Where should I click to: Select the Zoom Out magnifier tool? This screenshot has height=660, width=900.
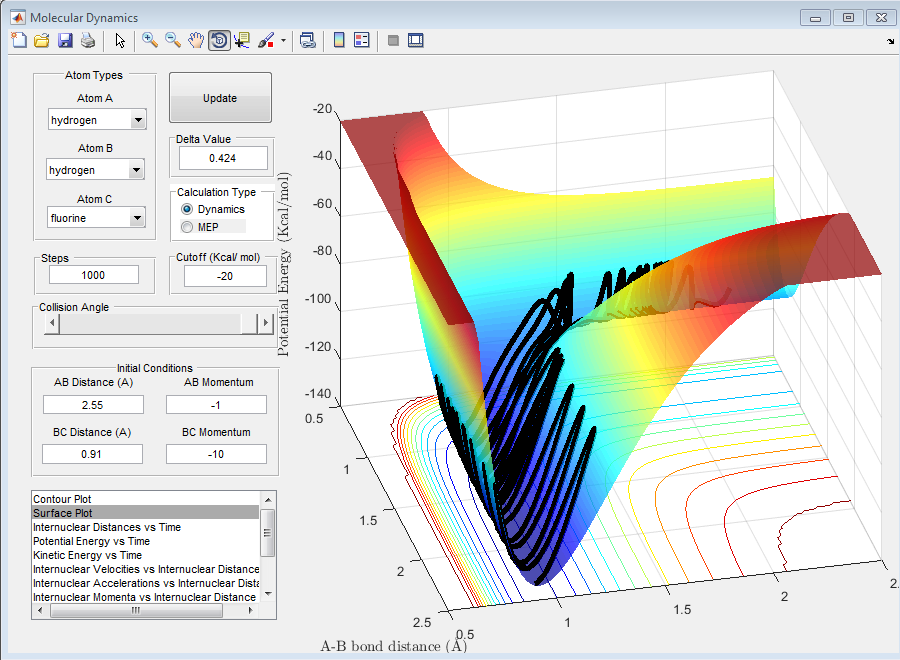[x=173, y=41]
